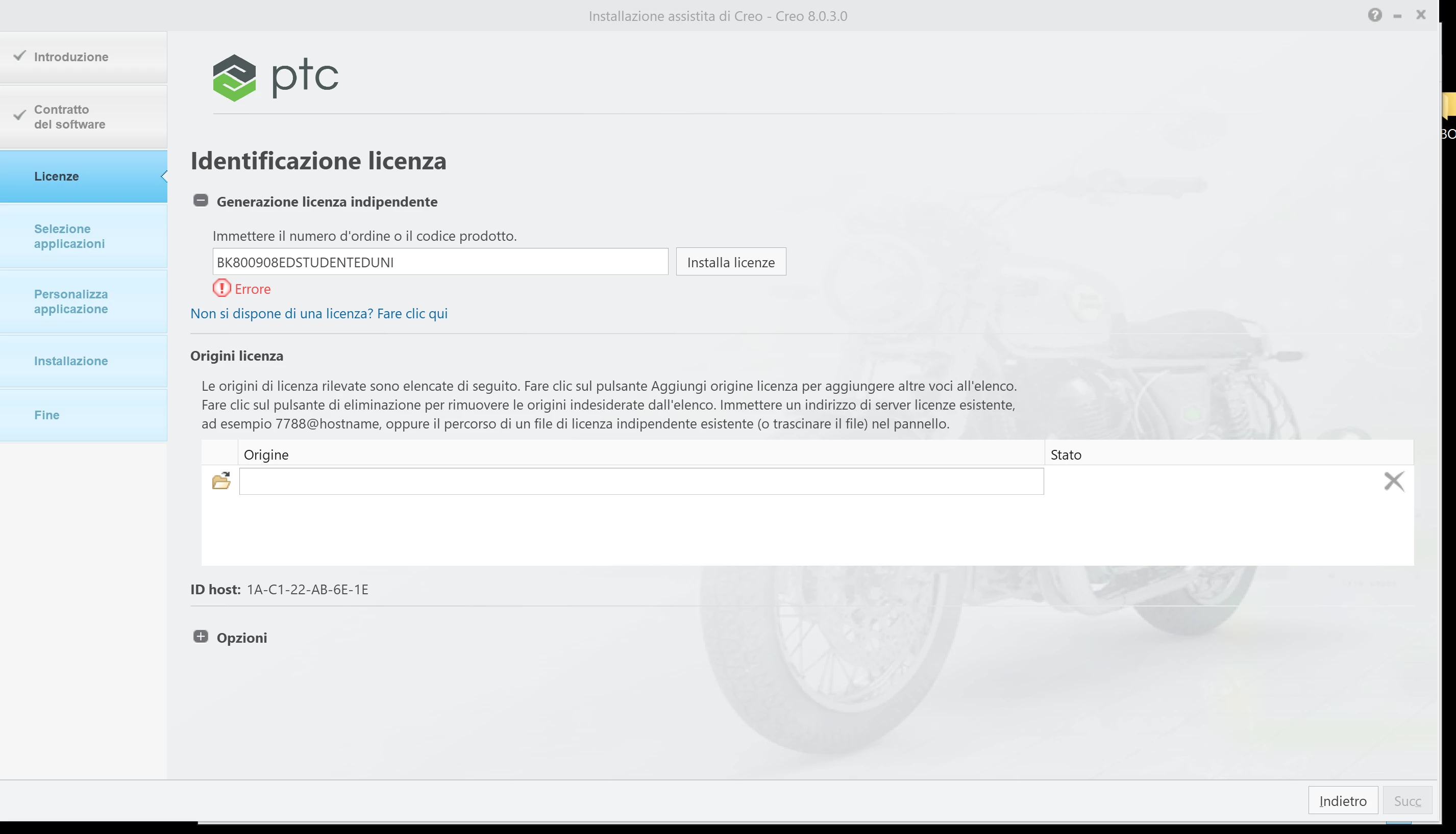Click the PTC logo
The image size is (1456, 834).
point(276,78)
